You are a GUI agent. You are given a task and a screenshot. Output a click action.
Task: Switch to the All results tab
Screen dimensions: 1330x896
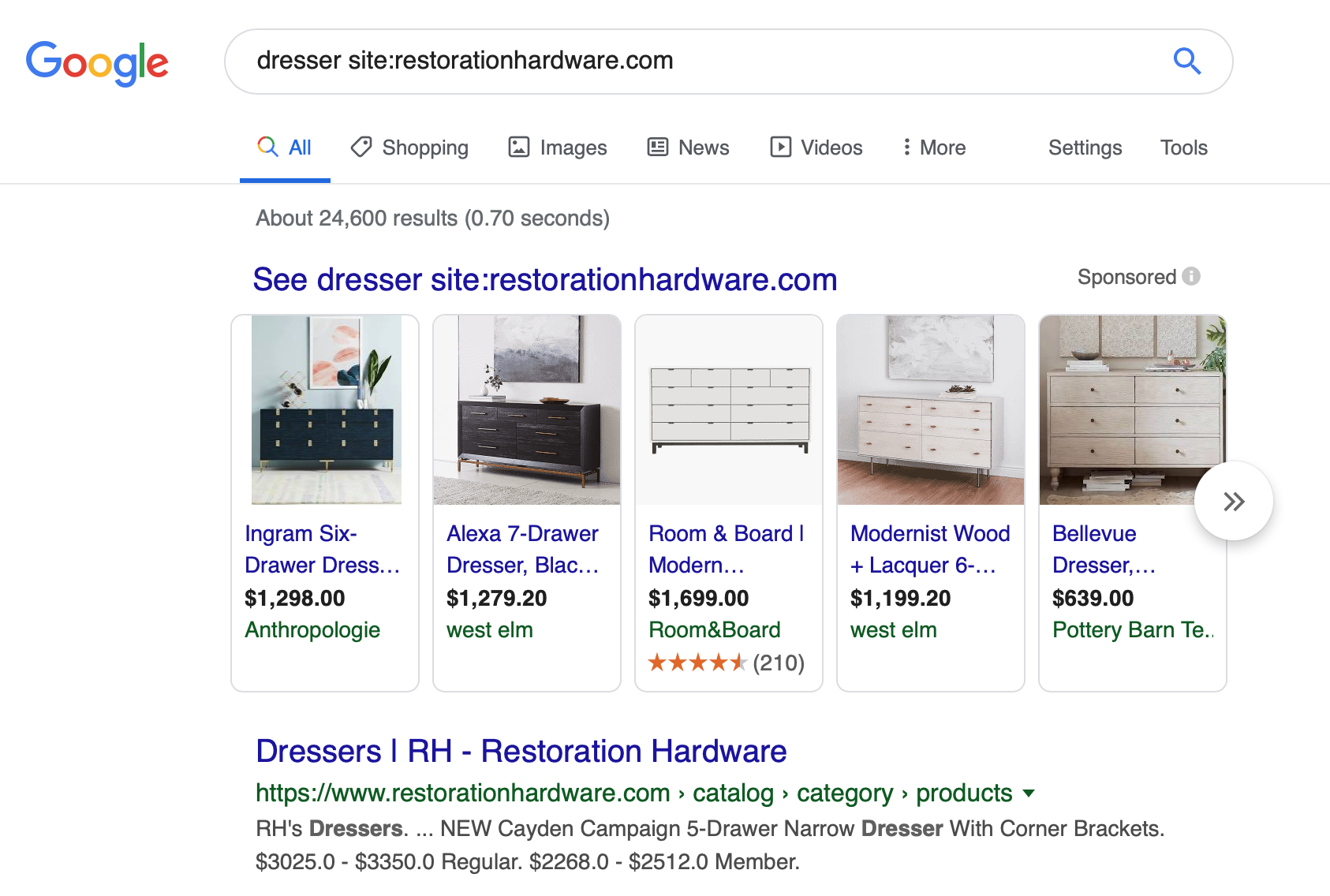click(286, 147)
